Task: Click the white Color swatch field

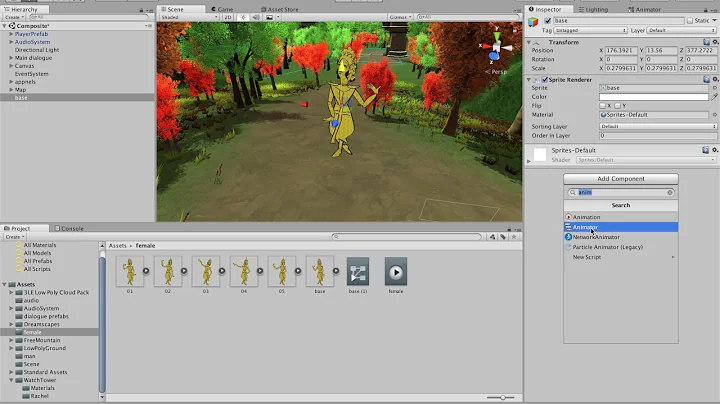Action: click(x=654, y=97)
